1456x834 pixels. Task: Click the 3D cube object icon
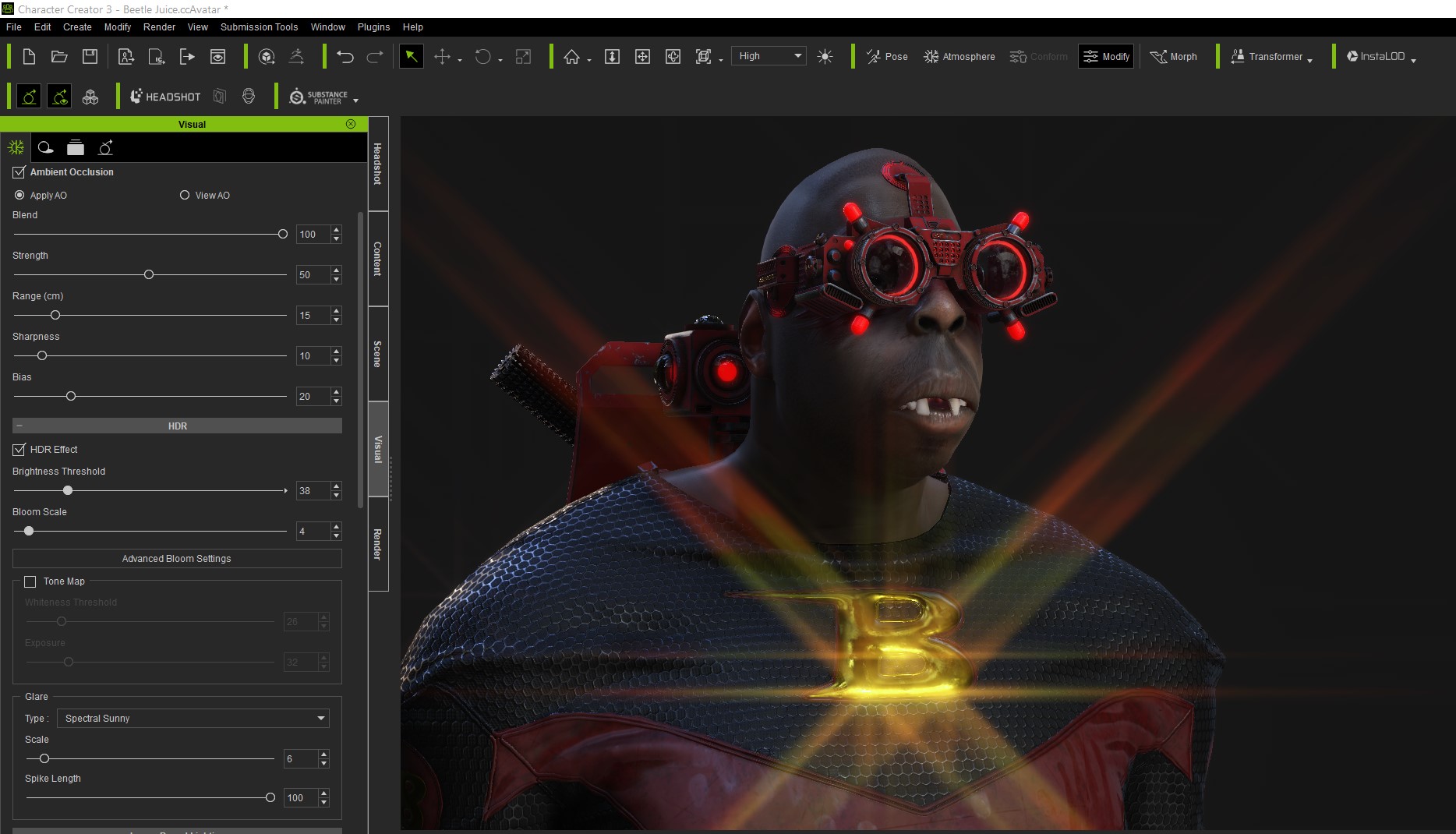click(x=267, y=56)
